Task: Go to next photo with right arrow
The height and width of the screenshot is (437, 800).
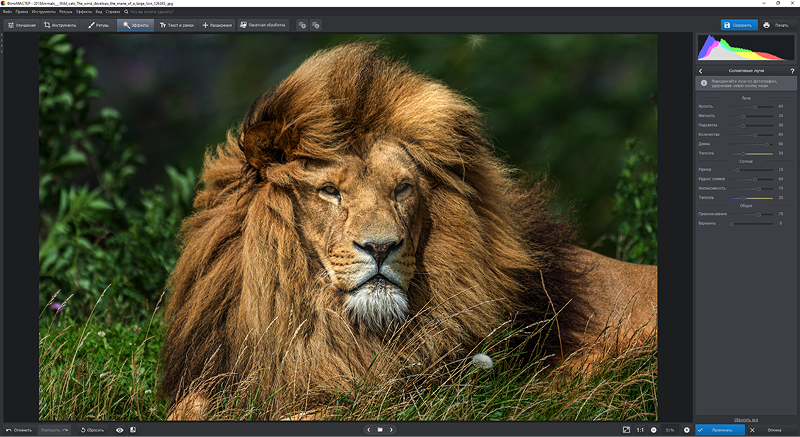Action: pos(391,430)
